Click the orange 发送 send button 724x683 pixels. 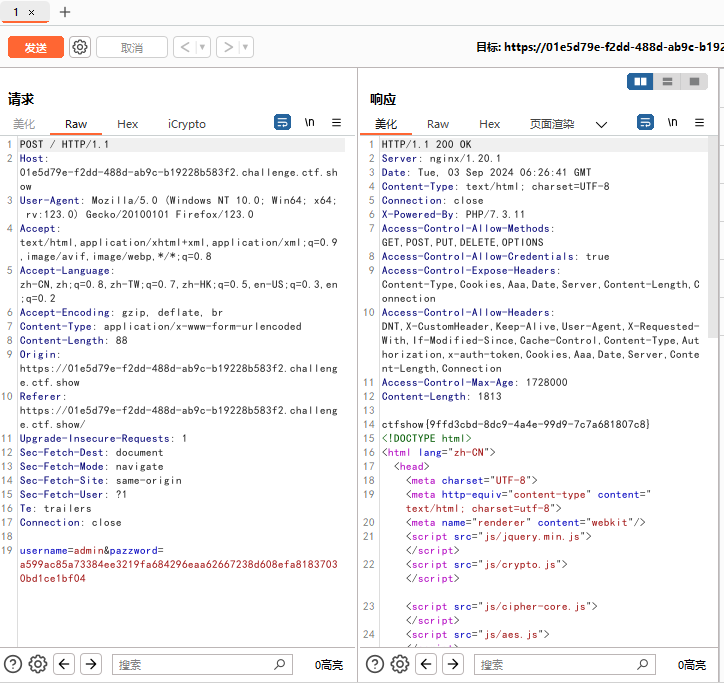(x=36, y=47)
